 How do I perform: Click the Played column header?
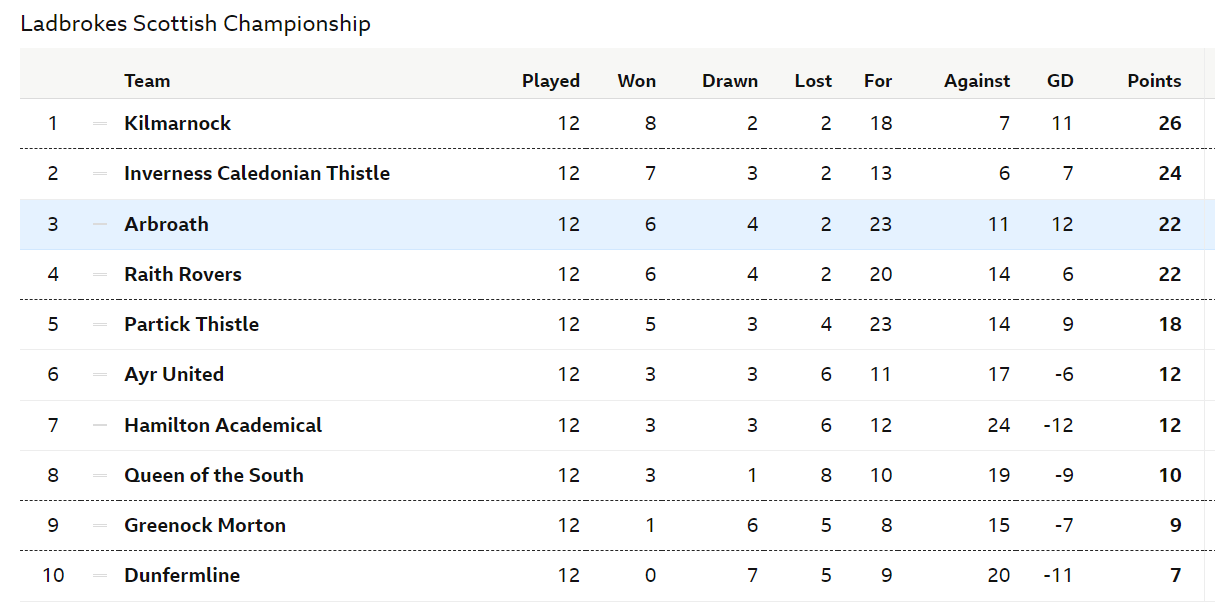click(x=551, y=82)
